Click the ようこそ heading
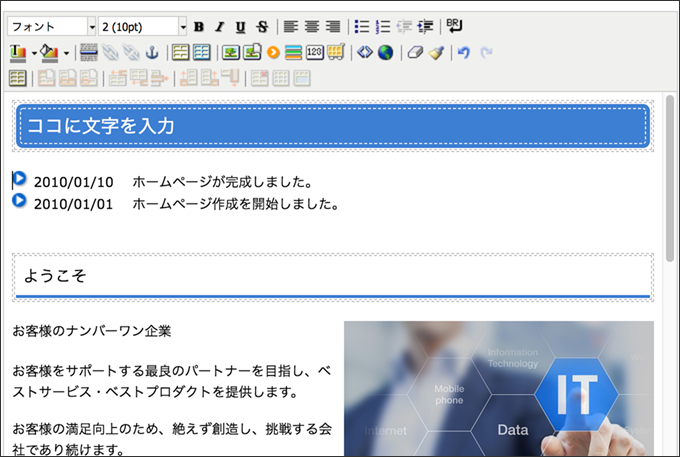This screenshot has width=680, height=457. 55,276
